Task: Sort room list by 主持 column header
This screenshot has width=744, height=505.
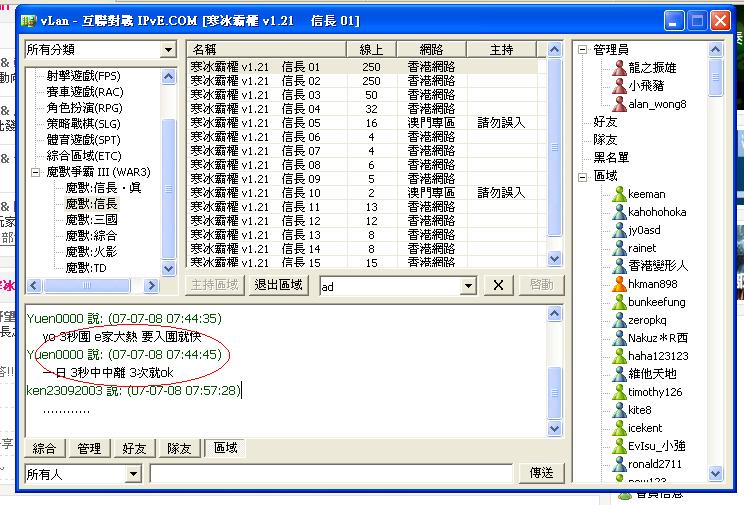Action: point(502,49)
